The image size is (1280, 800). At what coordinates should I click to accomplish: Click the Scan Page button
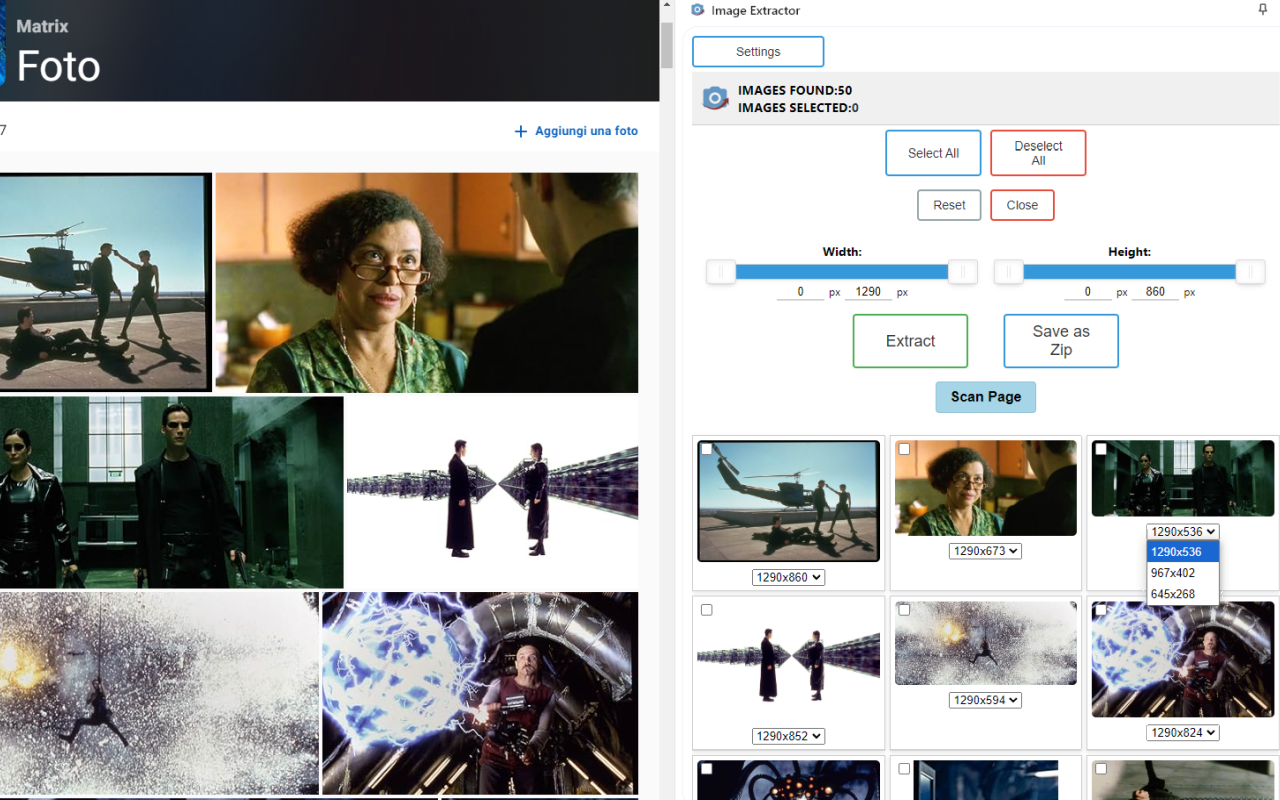[x=986, y=397]
